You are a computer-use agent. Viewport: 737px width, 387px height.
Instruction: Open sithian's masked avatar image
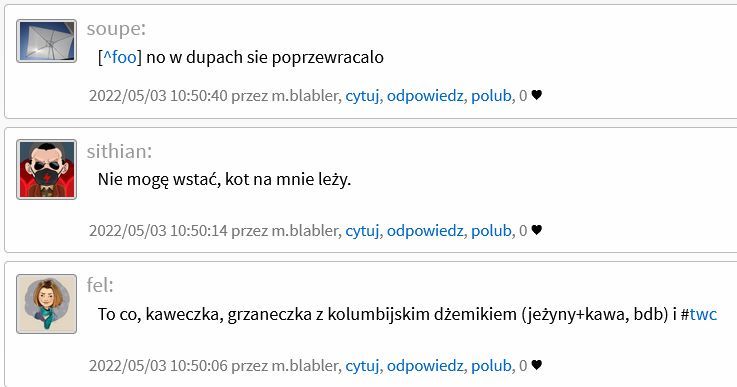(x=47, y=169)
